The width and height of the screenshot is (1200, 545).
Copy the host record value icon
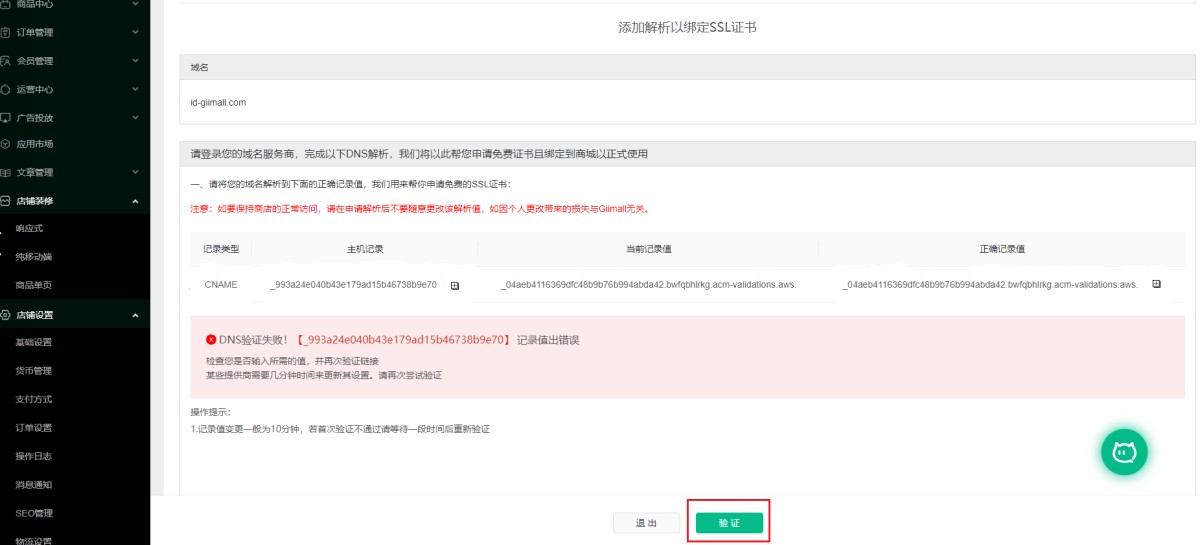[455, 285]
